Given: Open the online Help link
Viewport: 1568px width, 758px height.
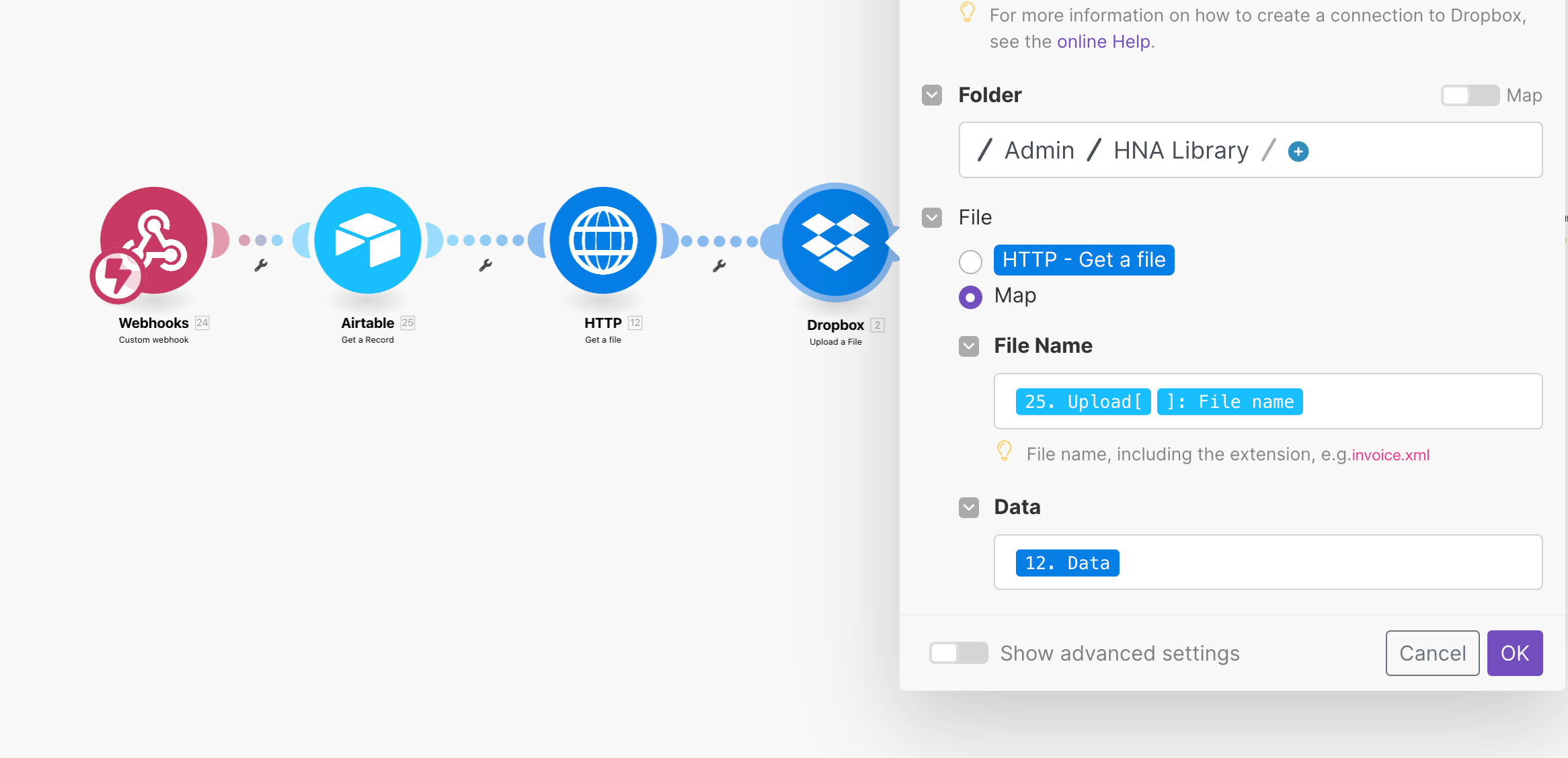Looking at the screenshot, I should [1103, 42].
